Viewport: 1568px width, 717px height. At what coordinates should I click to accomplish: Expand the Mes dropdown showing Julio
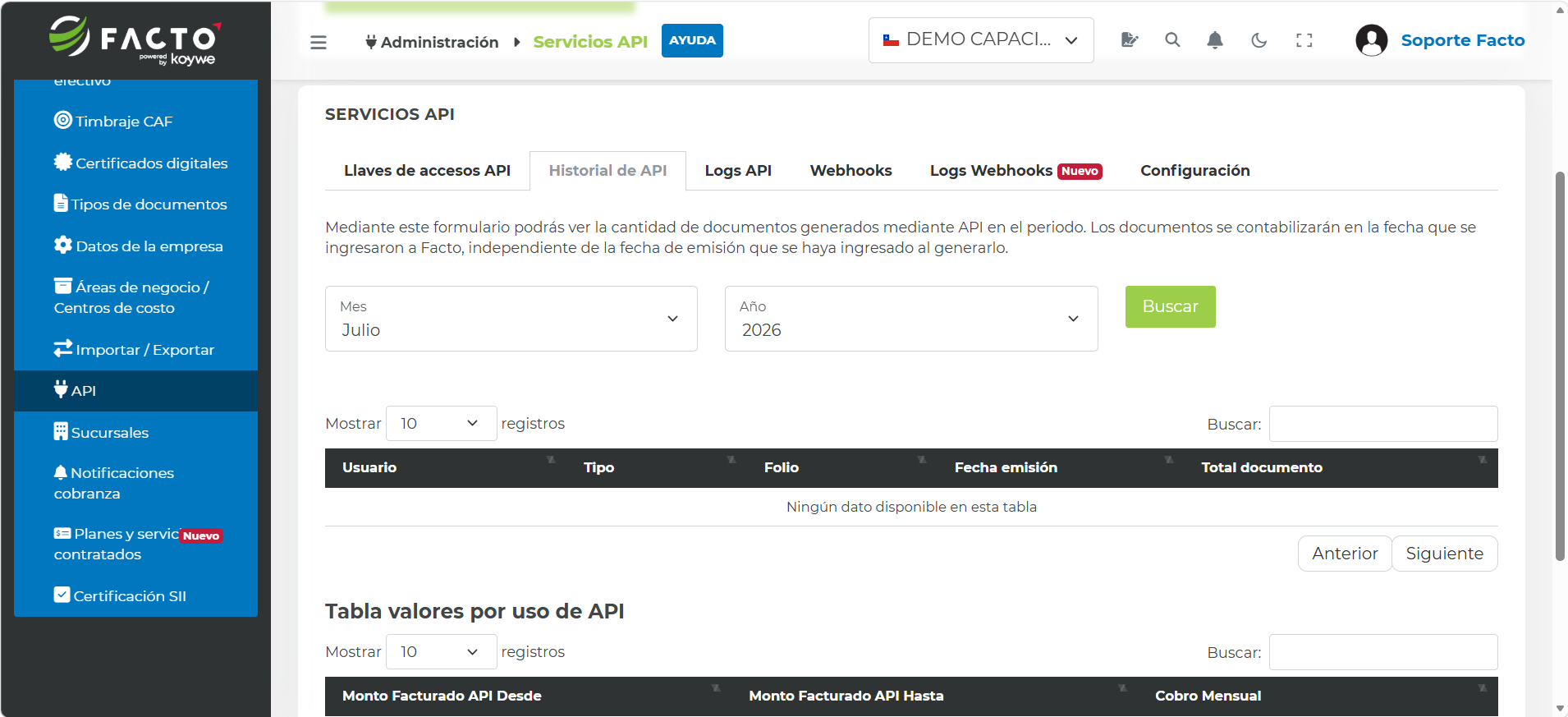pyautogui.click(x=511, y=319)
